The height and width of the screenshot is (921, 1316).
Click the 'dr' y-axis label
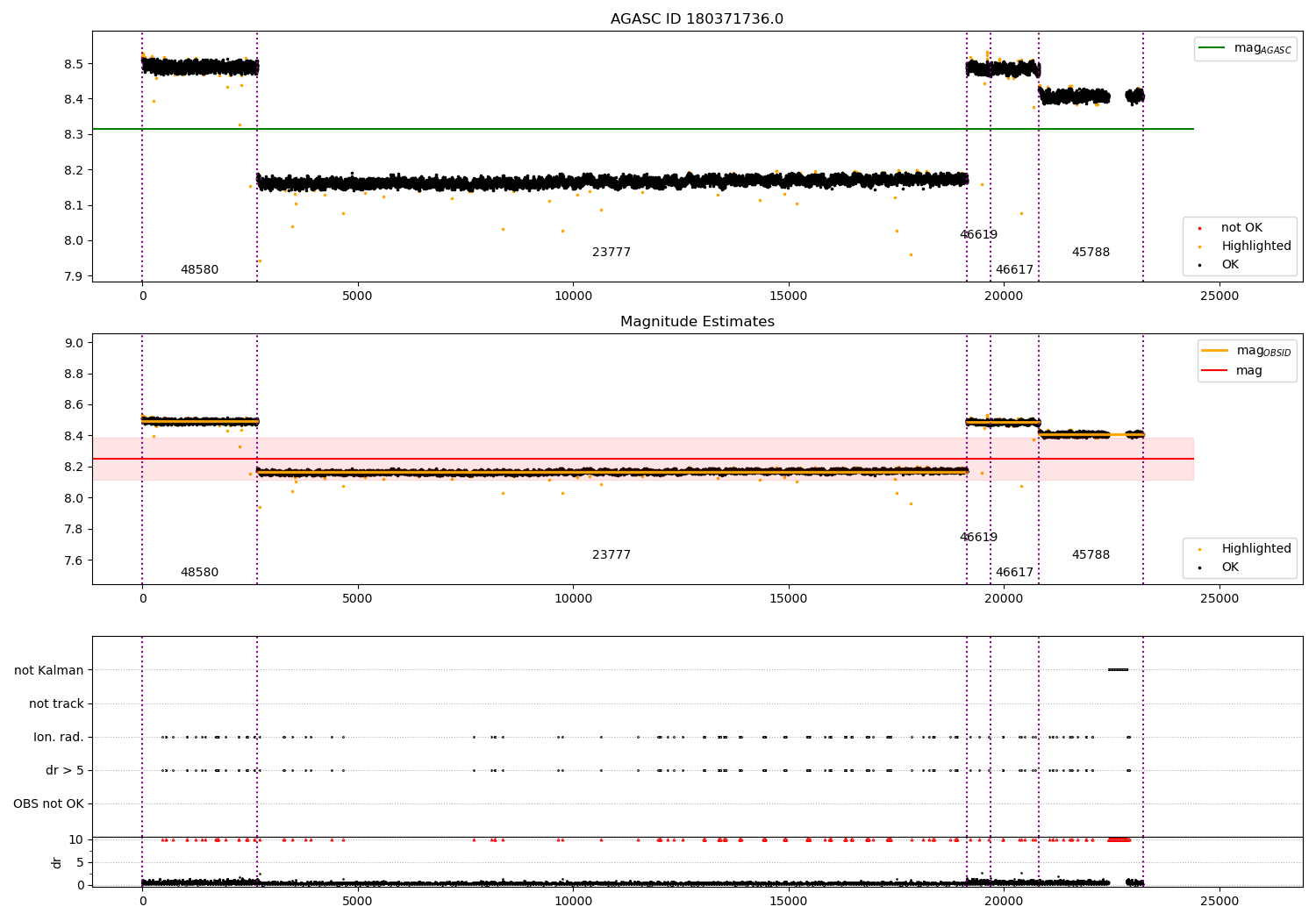(57, 862)
